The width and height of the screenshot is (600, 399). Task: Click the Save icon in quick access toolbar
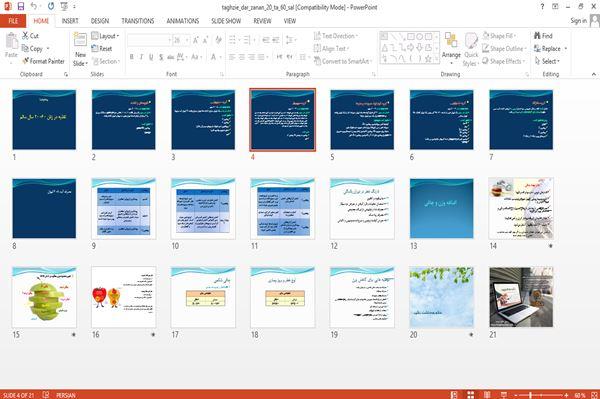[x=21, y=7]
